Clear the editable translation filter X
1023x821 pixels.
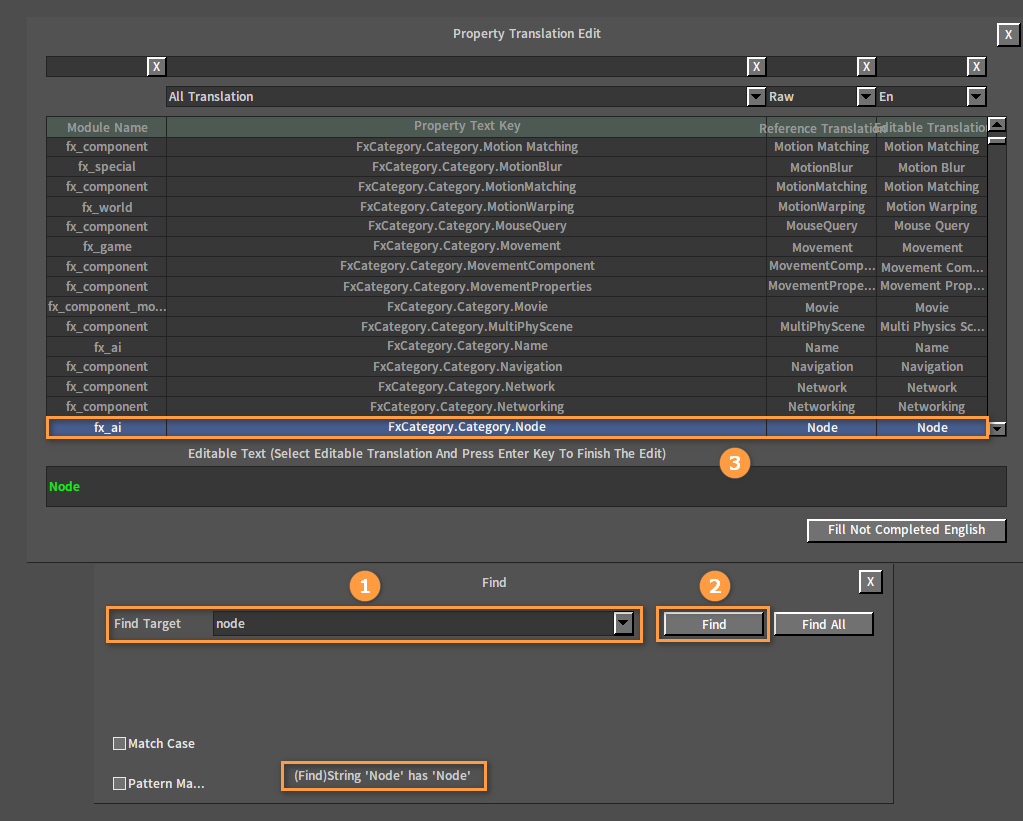click(976, 67)
